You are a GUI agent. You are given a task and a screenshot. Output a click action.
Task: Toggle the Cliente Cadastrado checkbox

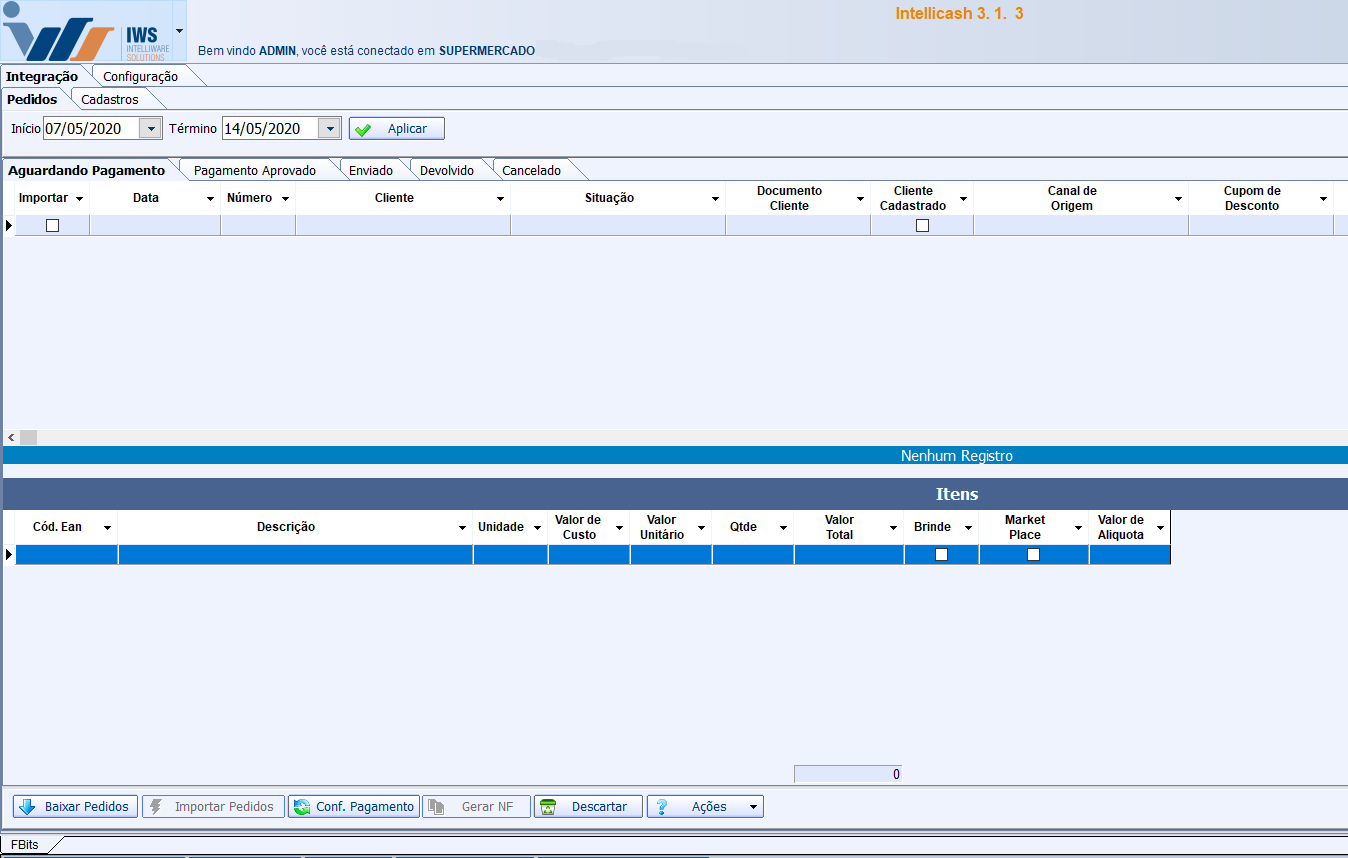point(922,226)
